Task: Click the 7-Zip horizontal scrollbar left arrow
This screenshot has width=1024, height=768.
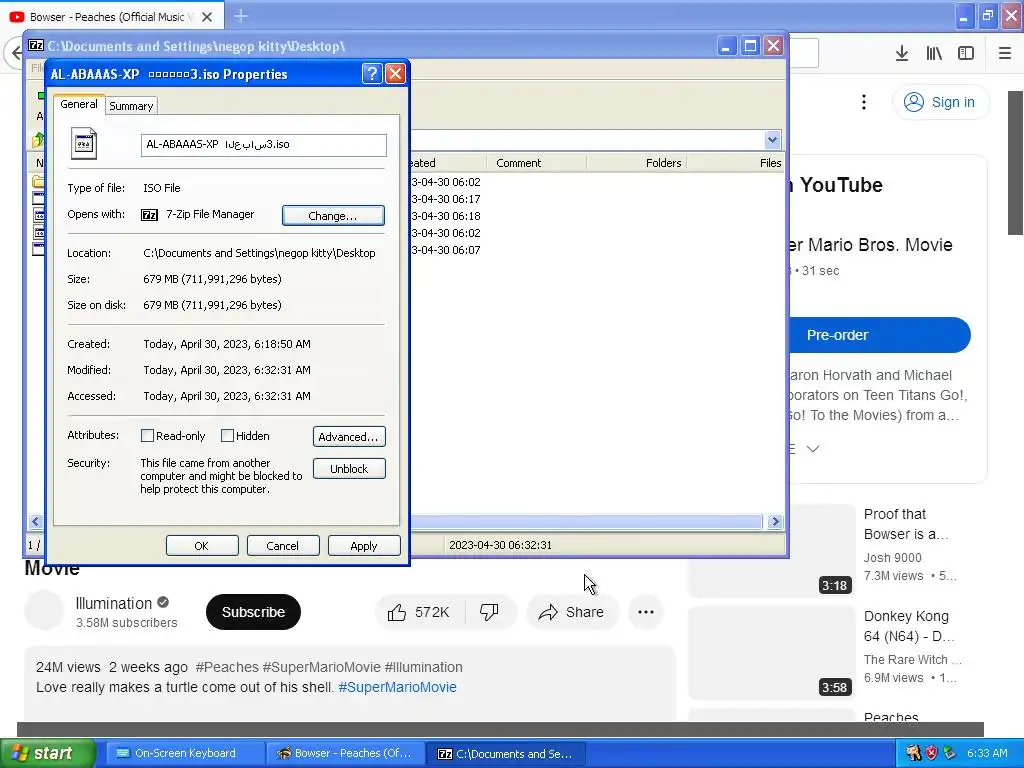Action: (x=36, y=521)
